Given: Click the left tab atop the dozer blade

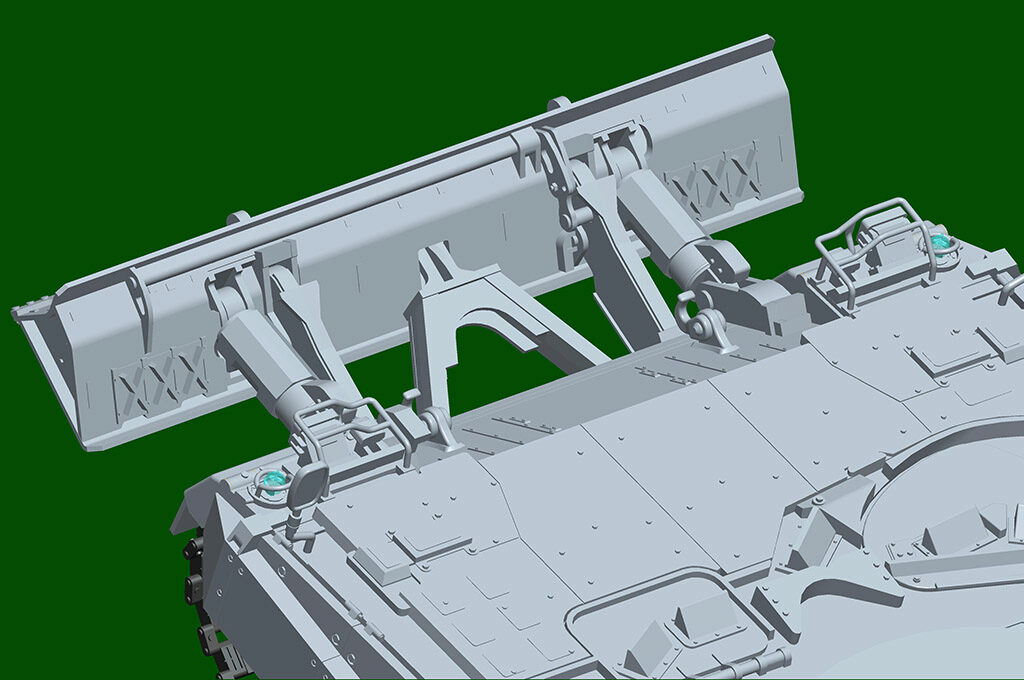Looking at the screenshot, I should (x=237, y=218).
